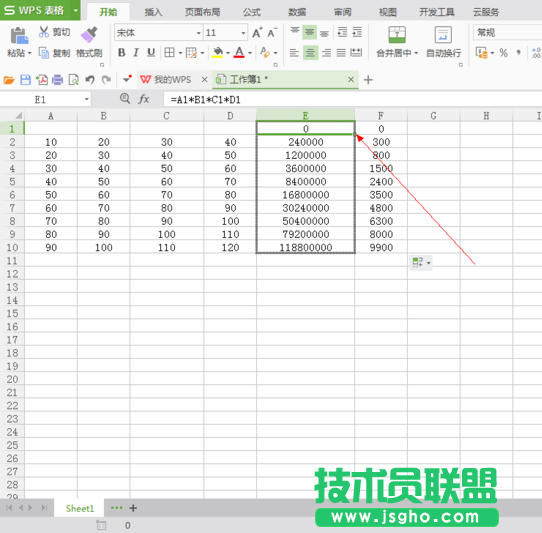Screen dimensions: 542x533
Task: Click the formula bar showing =A1*B1*C1*D1
Action: [x=353, y=100]
